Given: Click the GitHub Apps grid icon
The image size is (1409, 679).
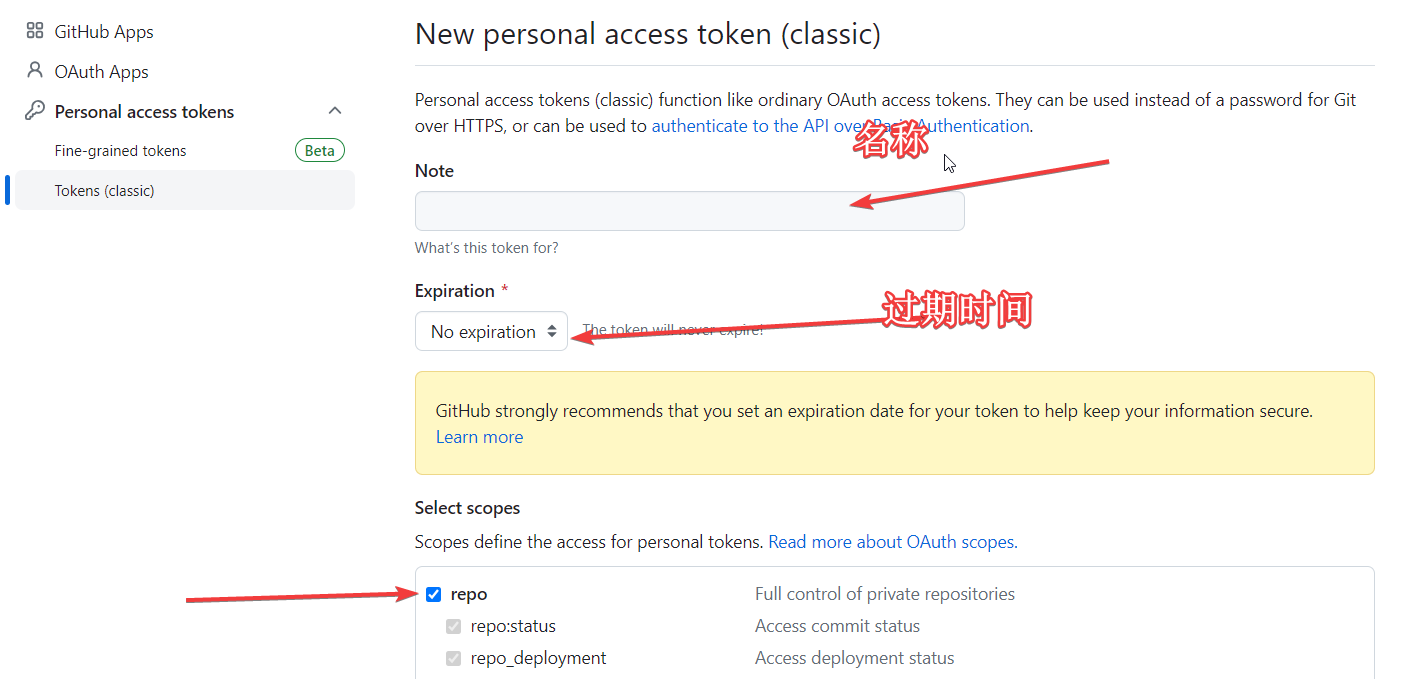Looking at the screenshot, I should tap(35, 31).
